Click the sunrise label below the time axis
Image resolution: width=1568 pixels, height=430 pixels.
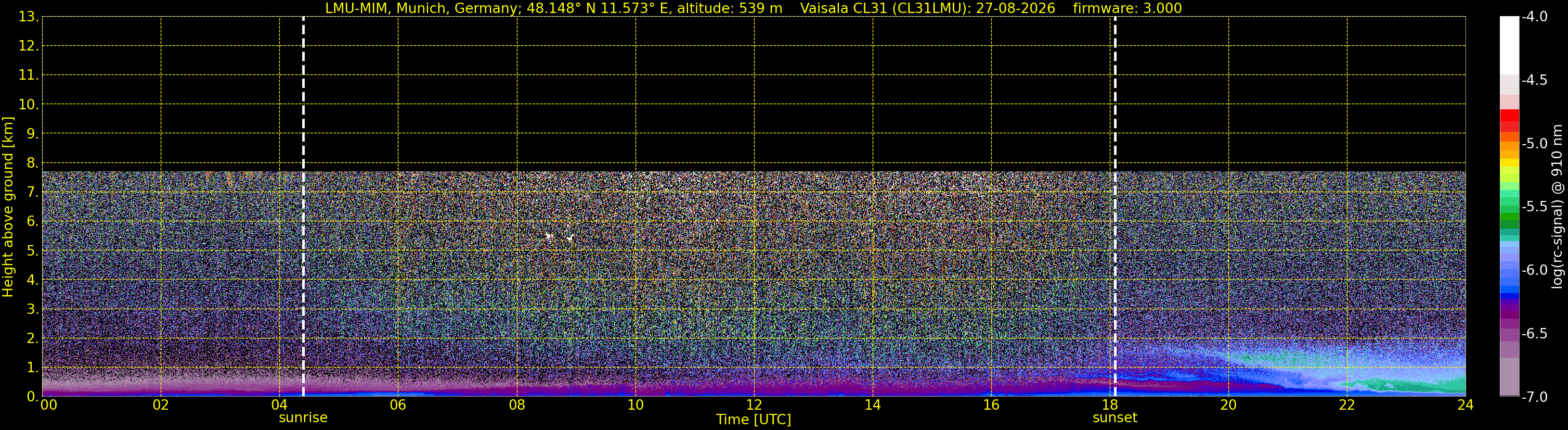303,418
